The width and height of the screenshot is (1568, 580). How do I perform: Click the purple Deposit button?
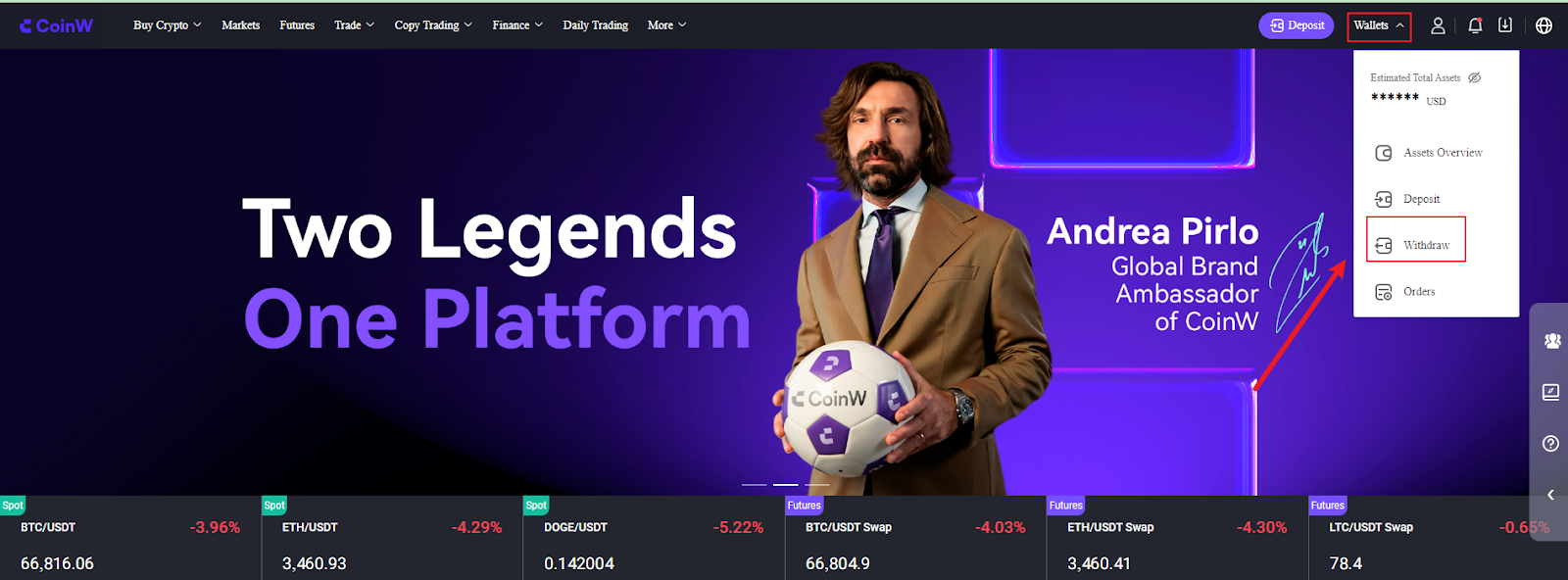point(1296,25)
